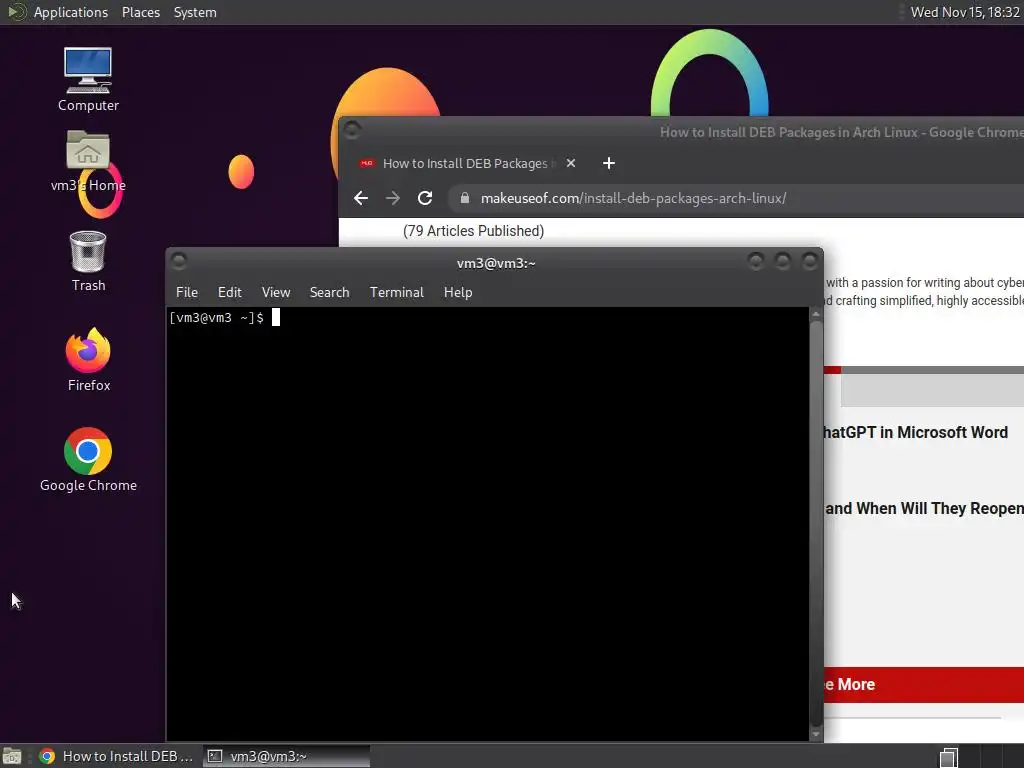Open a new tab in Chrome
The image size is (1024, 768).
[x=609, y=163]
